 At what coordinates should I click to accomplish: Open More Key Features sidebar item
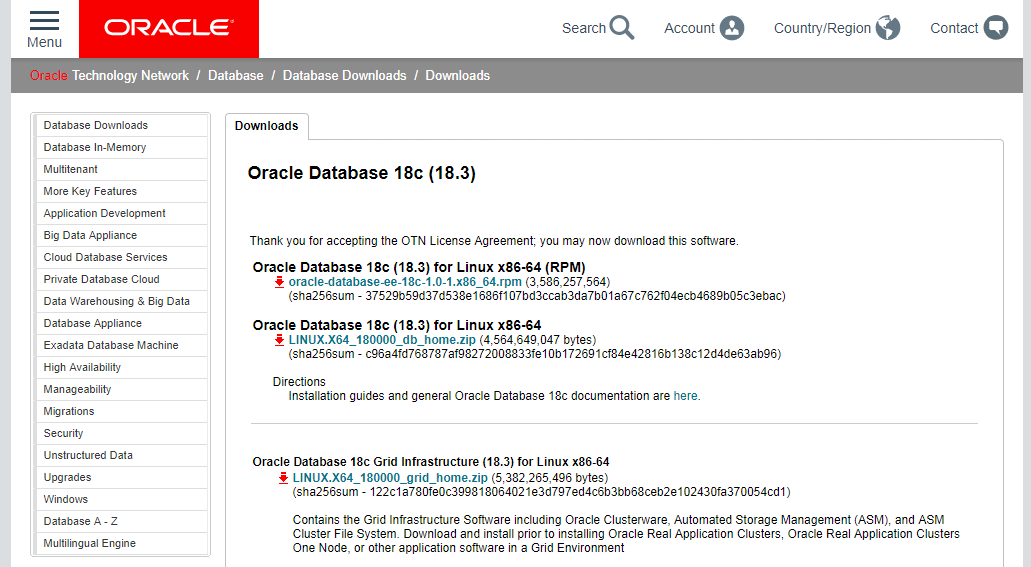coord(121,191)
